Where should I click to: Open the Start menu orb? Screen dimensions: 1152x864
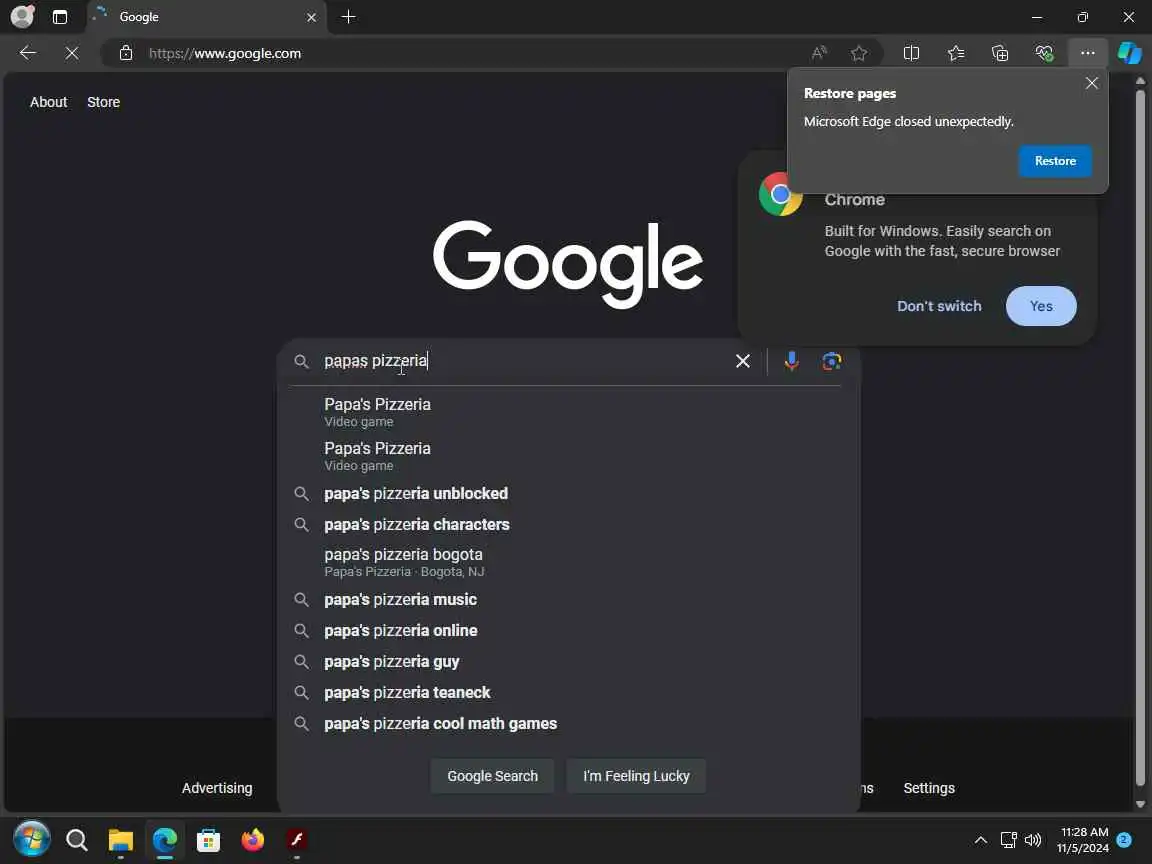click(x=32, y=839)
